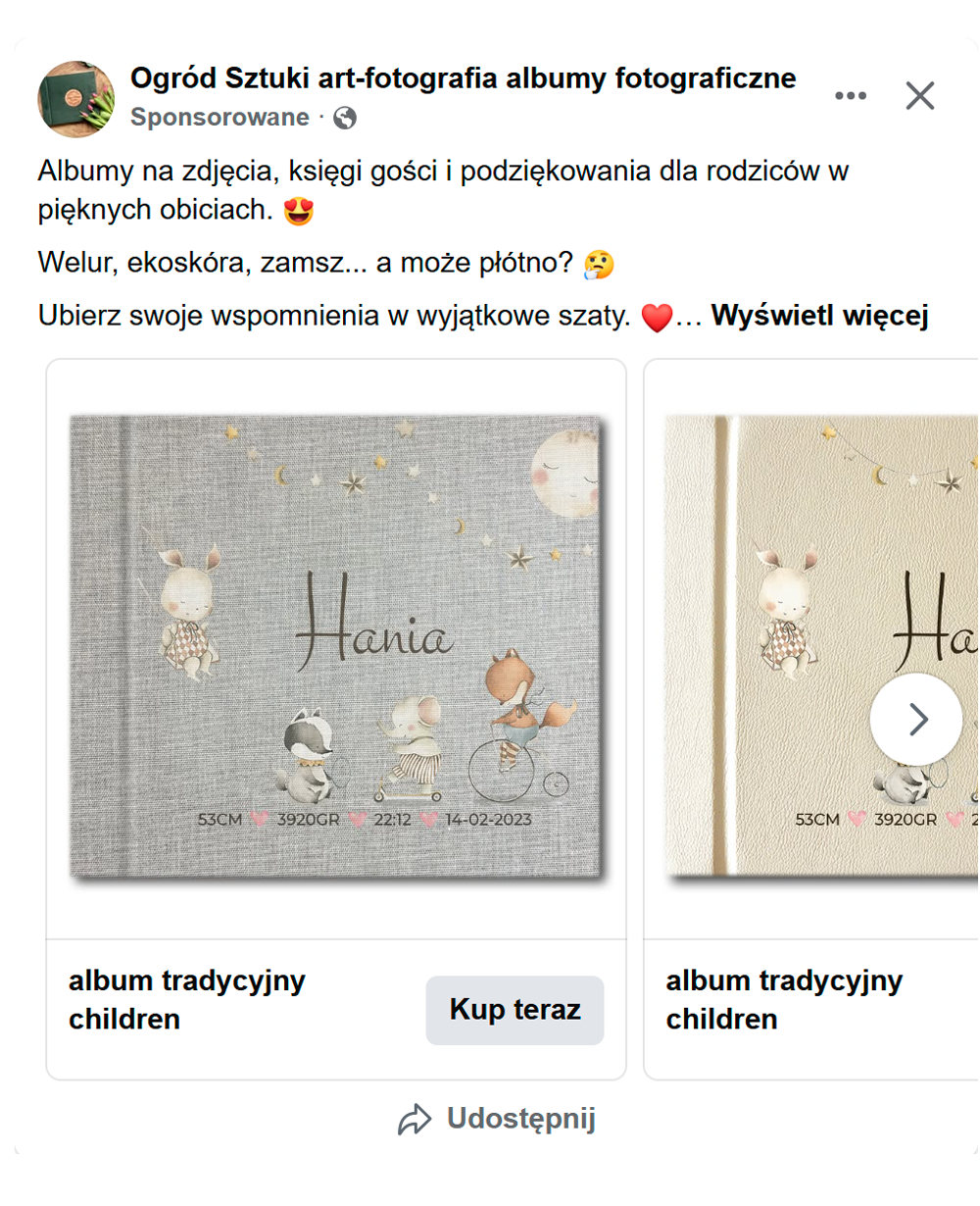Click the share arrow icon
This screenshot has height=1206, width=980.
[415, 1120]
